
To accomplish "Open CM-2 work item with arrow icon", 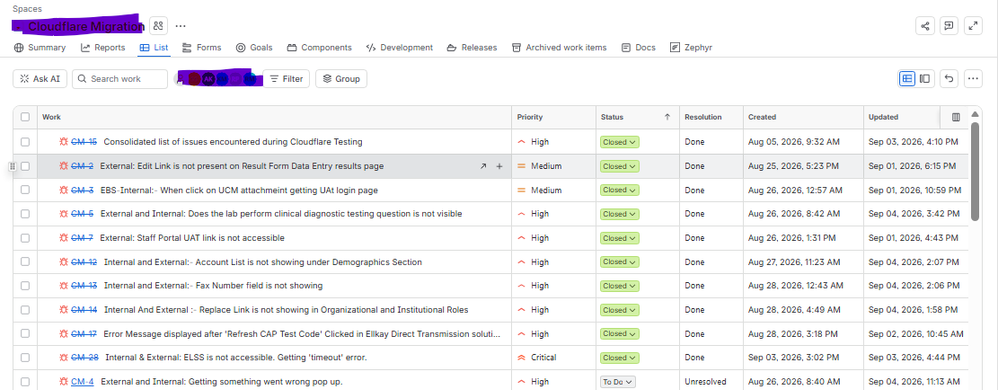I will click(x=482, y=166).
